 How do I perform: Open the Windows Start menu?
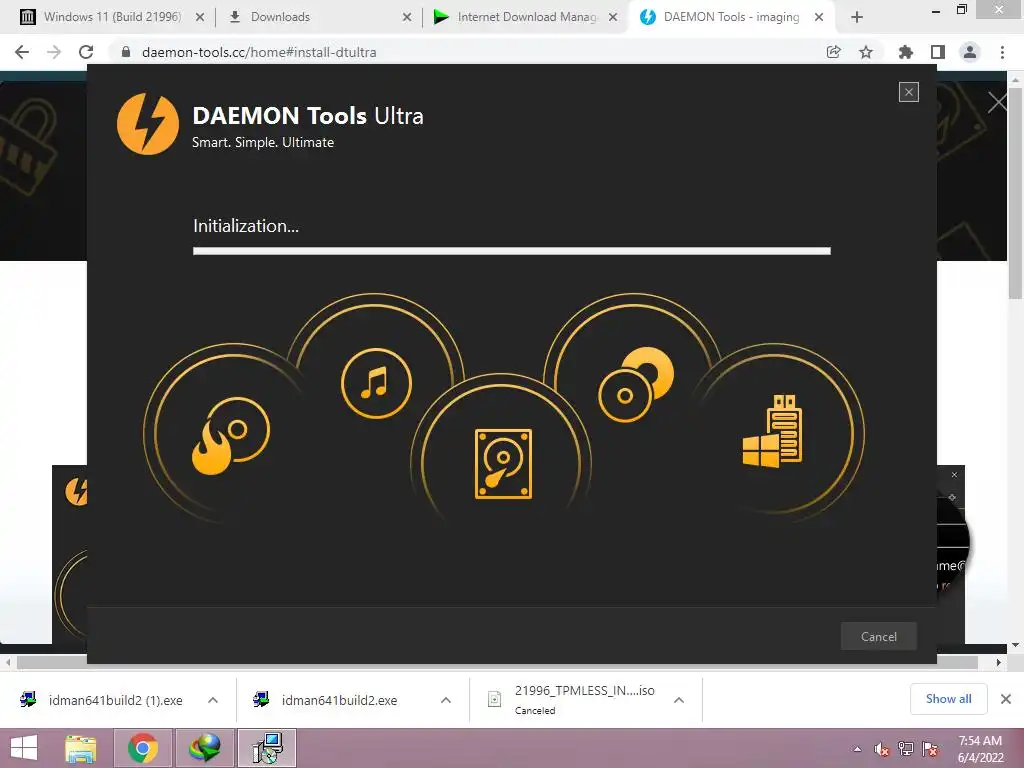coord(24,748)
